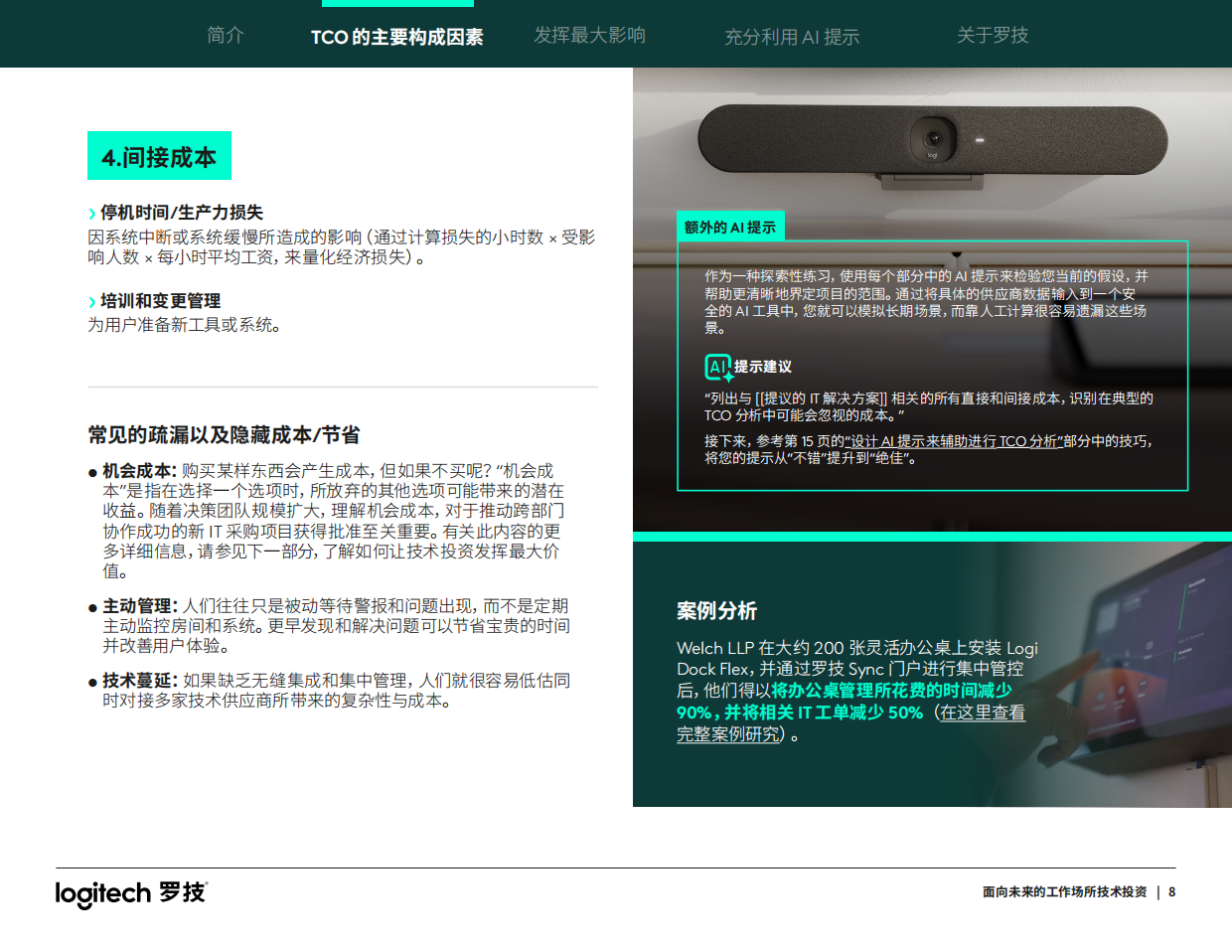The height and width of the screenshot is (952, 1232).
Task: Click the 4.间接成本 heading badge
Action: (159, 156)
